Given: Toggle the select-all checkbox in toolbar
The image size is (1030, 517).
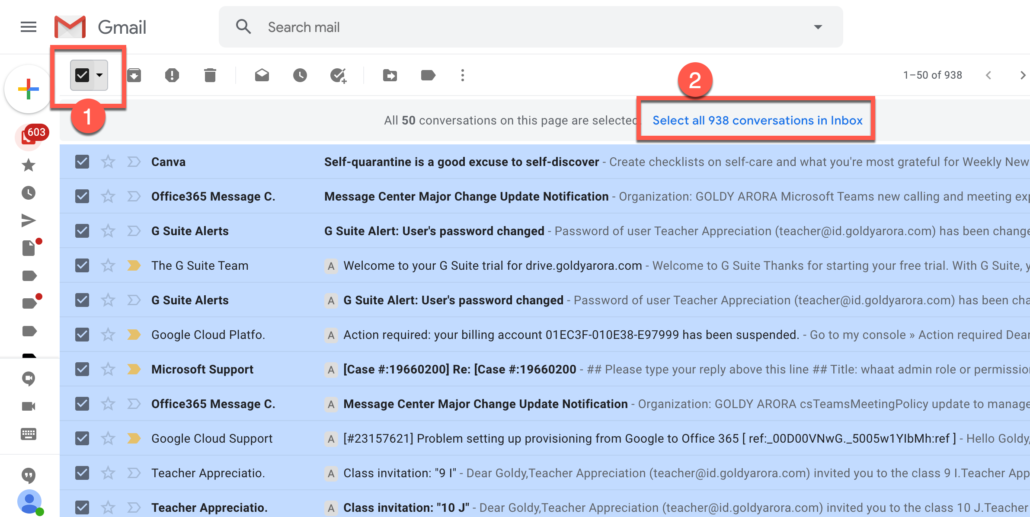Looking at the screenshot, I should tap(81, 75).
